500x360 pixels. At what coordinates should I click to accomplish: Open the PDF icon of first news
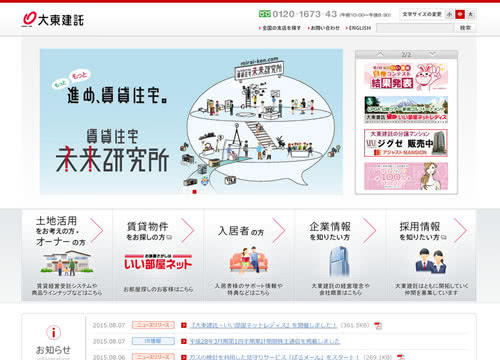[x=377, y=325]
